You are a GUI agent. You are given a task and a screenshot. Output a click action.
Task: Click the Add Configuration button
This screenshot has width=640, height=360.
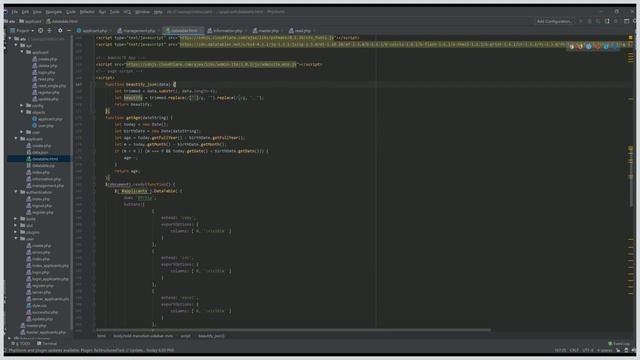pos(554,21)
